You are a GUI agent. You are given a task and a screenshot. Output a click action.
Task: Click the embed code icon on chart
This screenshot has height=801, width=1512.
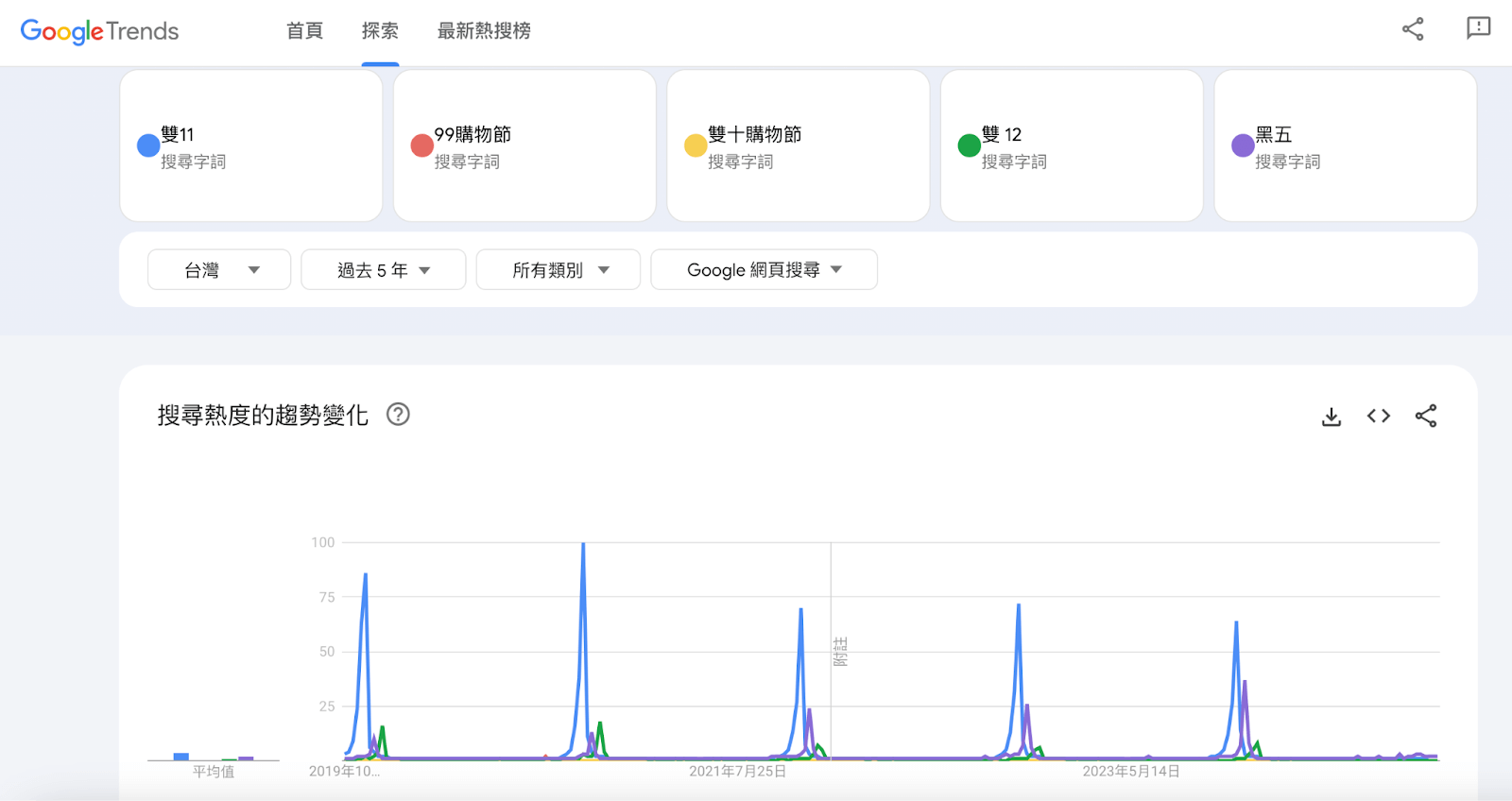[x=1379, y=416]
